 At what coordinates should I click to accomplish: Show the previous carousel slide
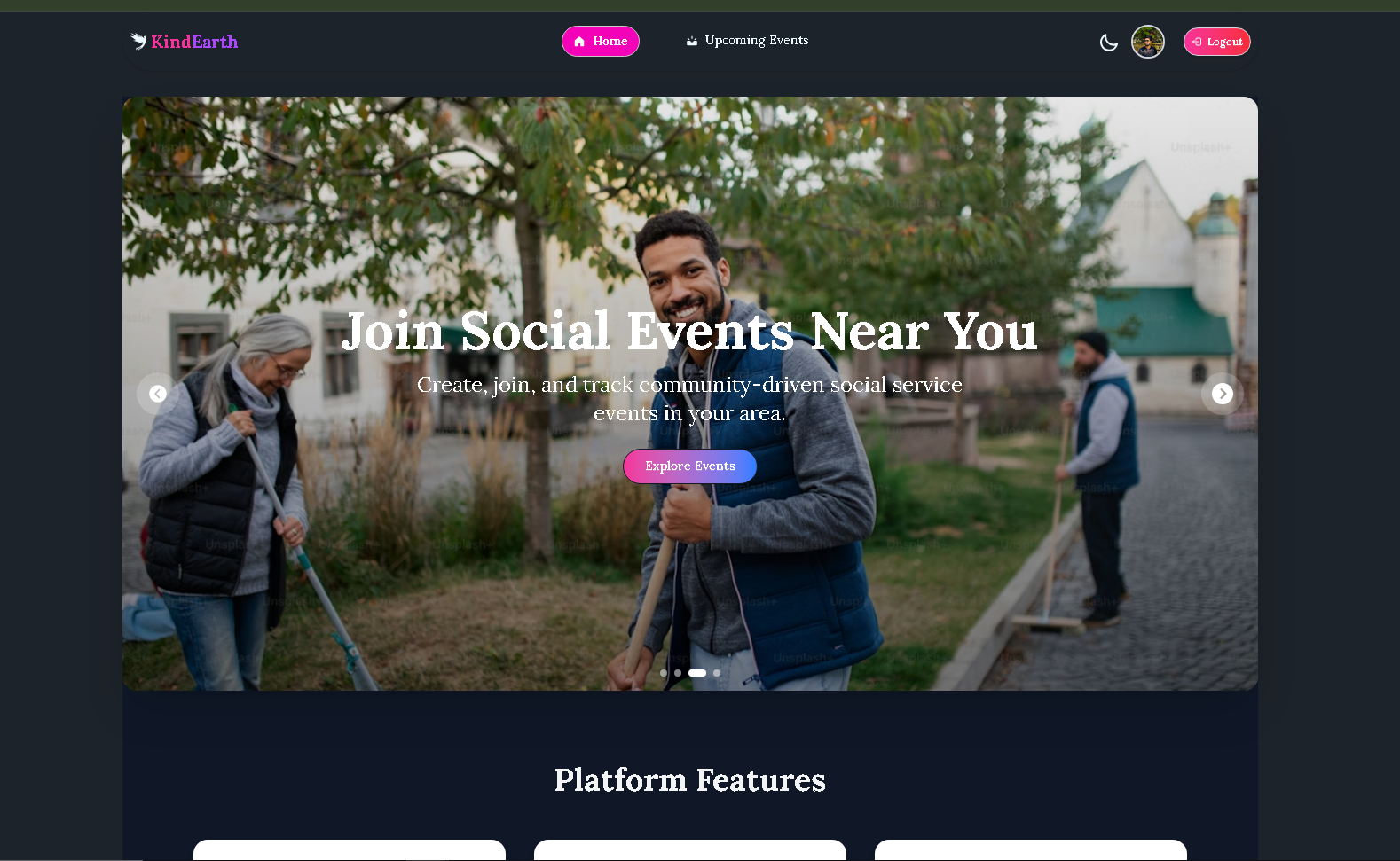pos(158,394)
